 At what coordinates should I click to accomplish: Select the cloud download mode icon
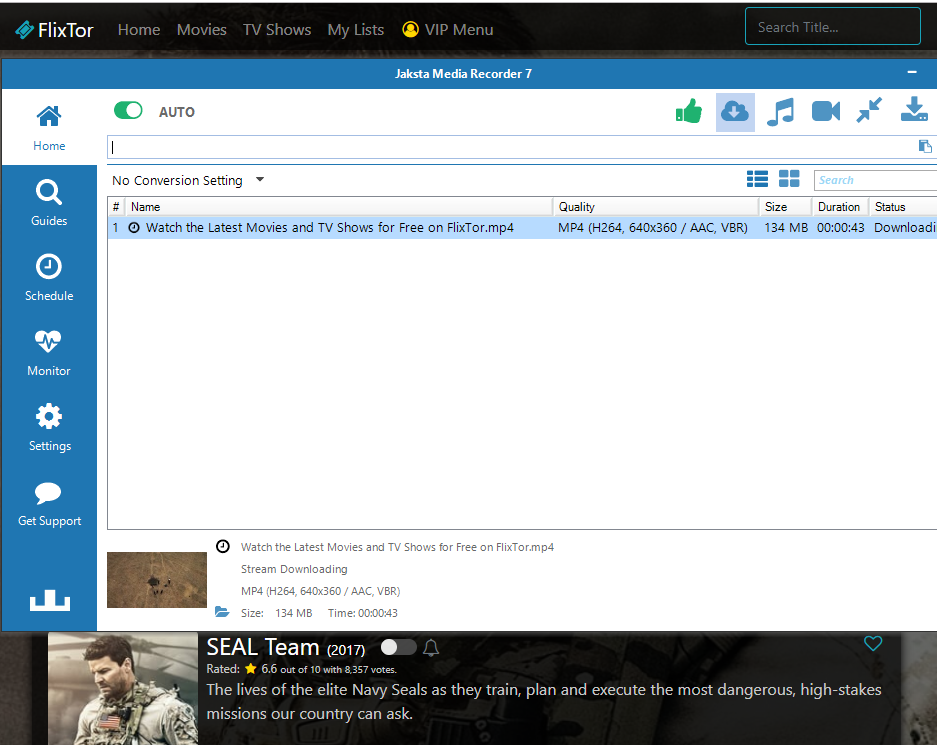[735, 112]
